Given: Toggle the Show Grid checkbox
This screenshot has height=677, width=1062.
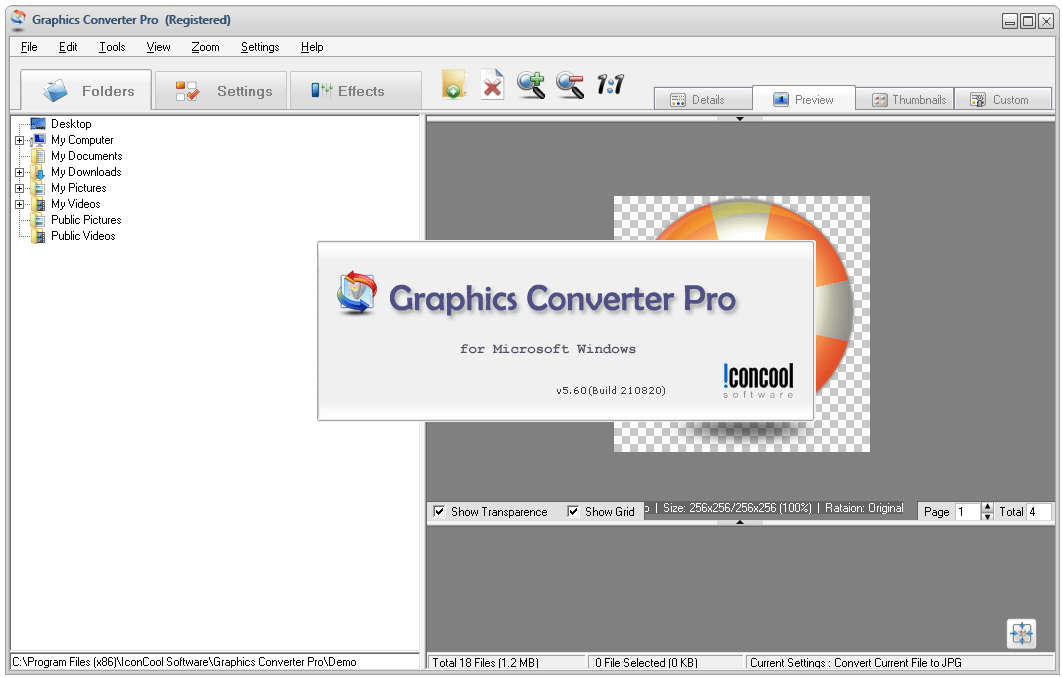Looking at the screenshot, I should (x=573, y=511).
